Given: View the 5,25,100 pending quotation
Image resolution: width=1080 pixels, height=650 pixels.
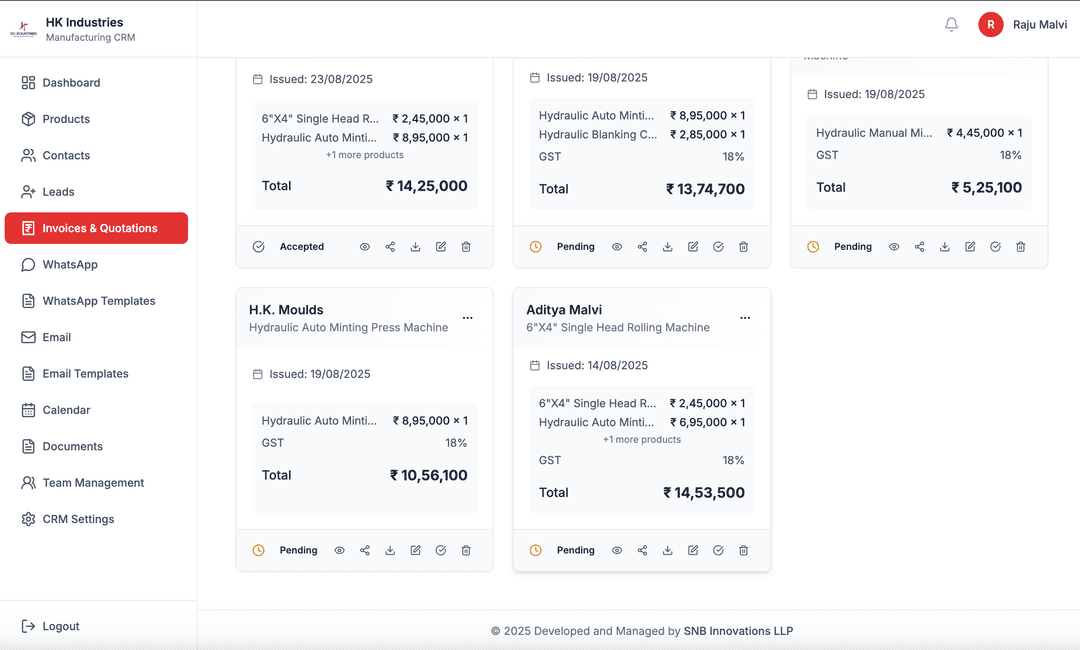Looking at the screenshot, I should pyautogui.click(x=894, y=247).
